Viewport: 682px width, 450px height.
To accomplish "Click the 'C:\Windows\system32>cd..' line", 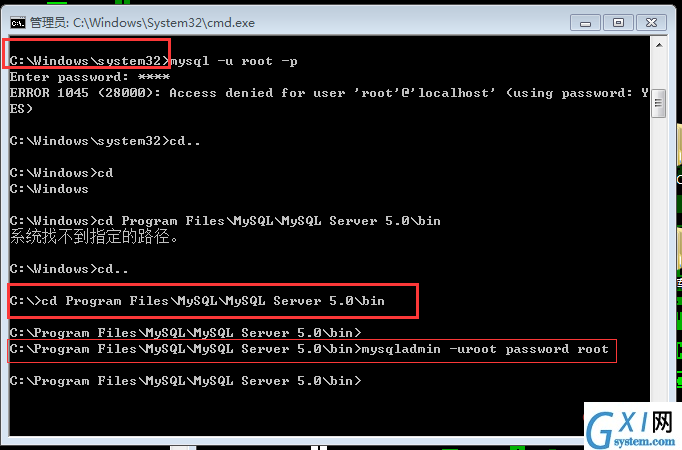I will coord(105,141).
